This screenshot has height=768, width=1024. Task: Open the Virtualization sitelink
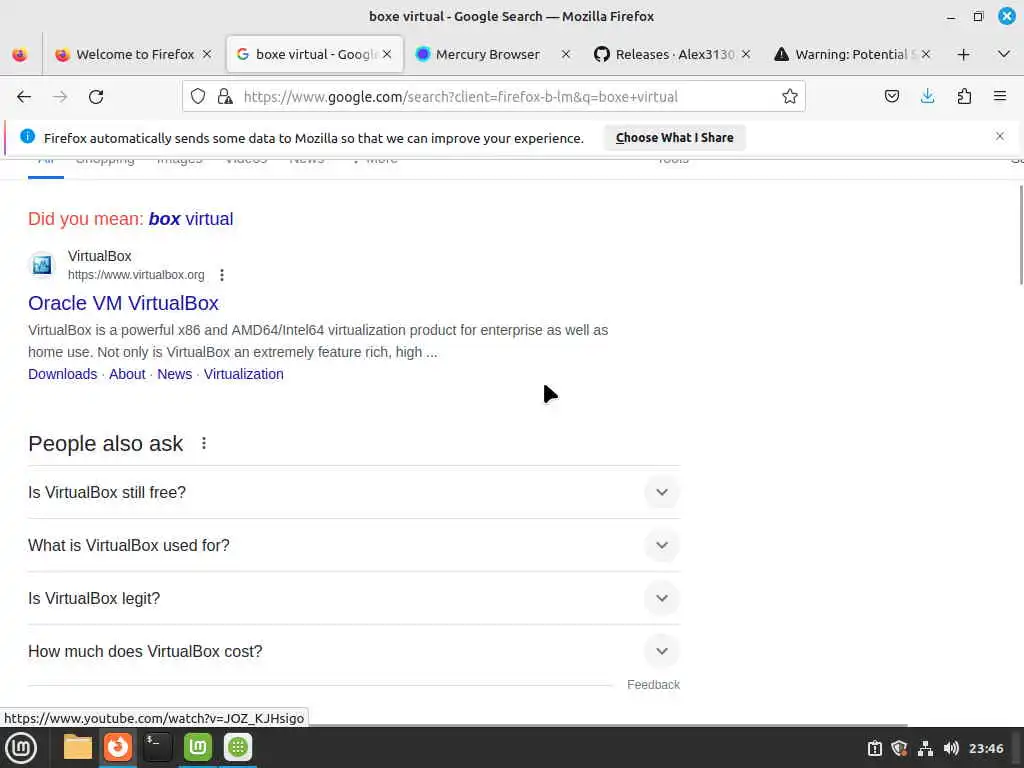pos(244,374)
